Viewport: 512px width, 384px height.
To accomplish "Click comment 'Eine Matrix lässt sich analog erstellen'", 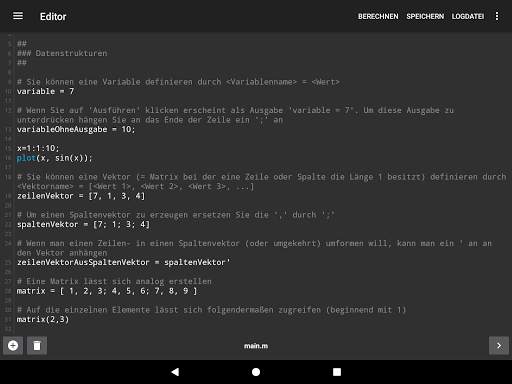I will tap(114, 281).
